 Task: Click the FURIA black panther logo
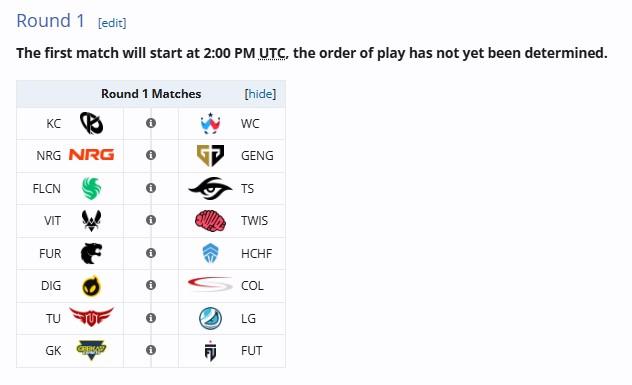point(91,254)
